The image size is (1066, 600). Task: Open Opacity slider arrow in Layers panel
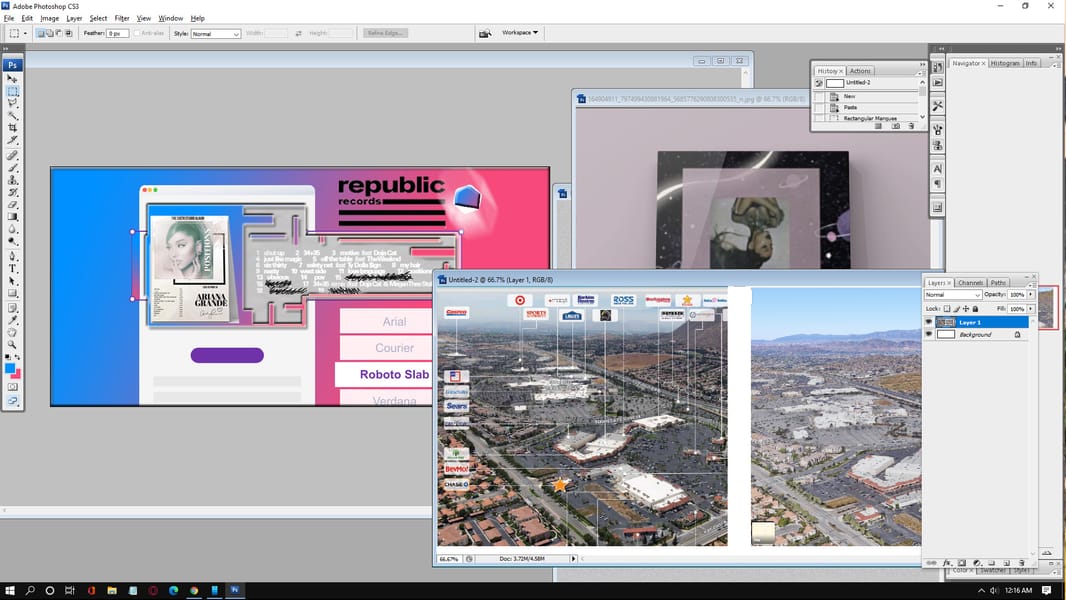1031,295
